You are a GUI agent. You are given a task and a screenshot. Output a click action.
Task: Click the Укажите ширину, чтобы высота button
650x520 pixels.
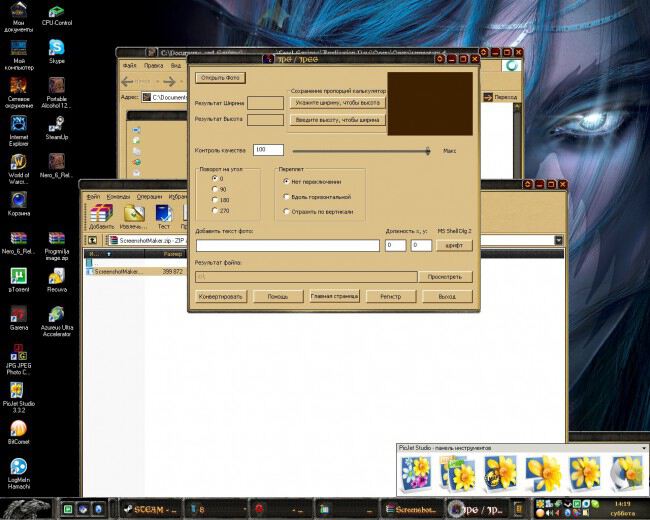(x=337, y=102)
